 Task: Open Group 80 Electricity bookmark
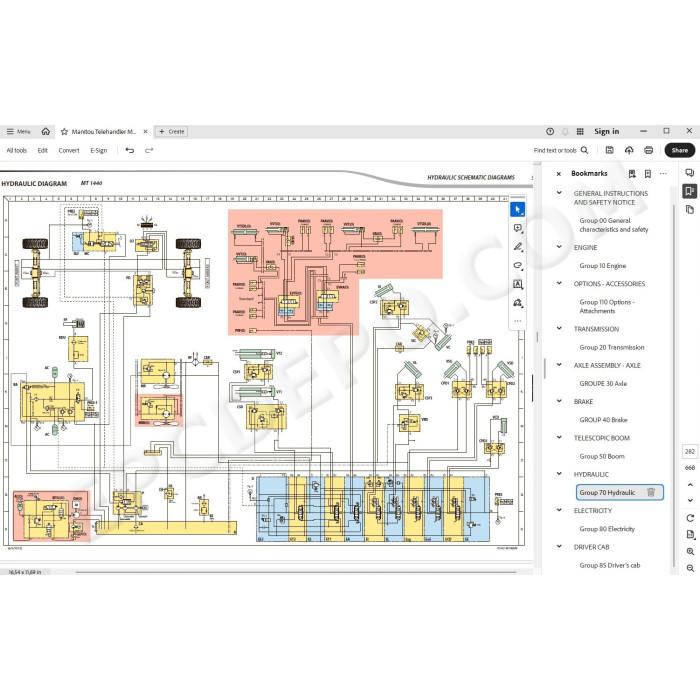(x=607, y=529)
